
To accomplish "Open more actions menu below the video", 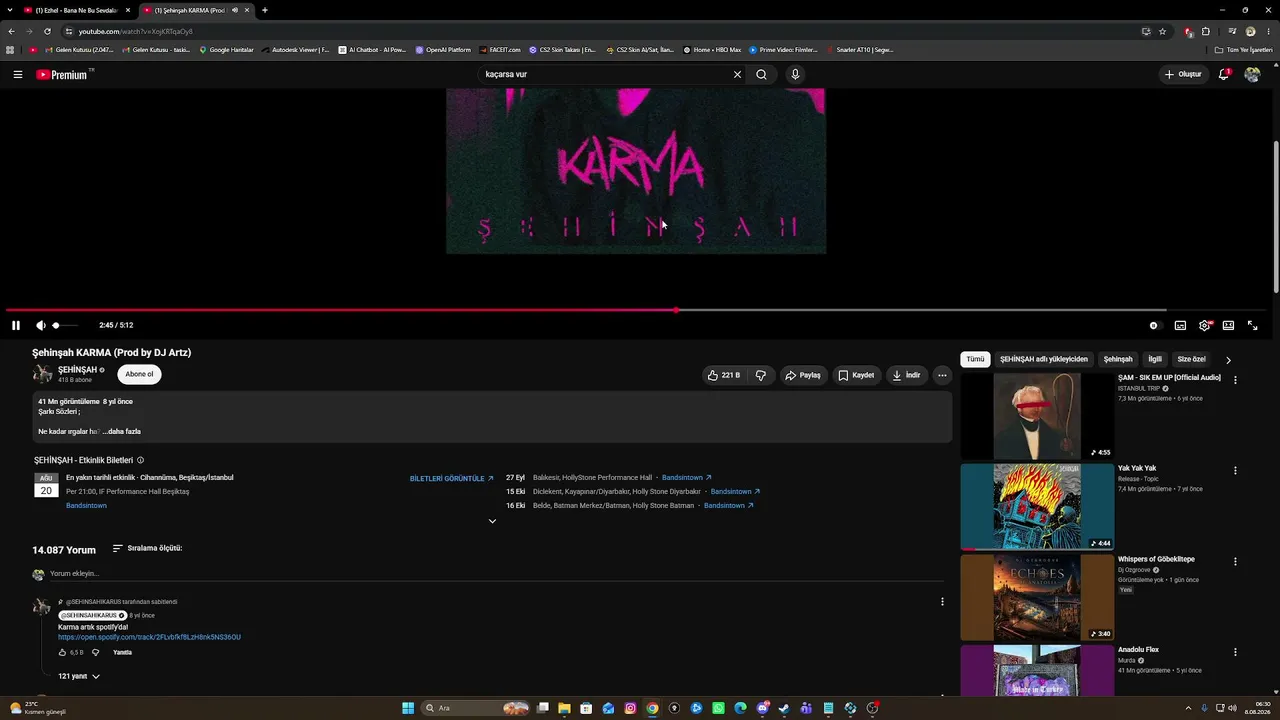I will pos(942,375).
